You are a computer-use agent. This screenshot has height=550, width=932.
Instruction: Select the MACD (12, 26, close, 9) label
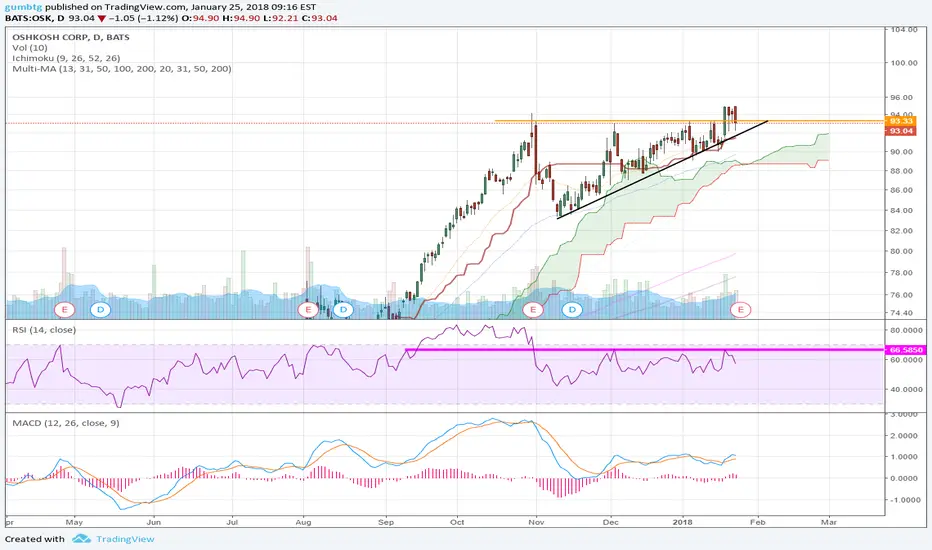coord(66,423)
